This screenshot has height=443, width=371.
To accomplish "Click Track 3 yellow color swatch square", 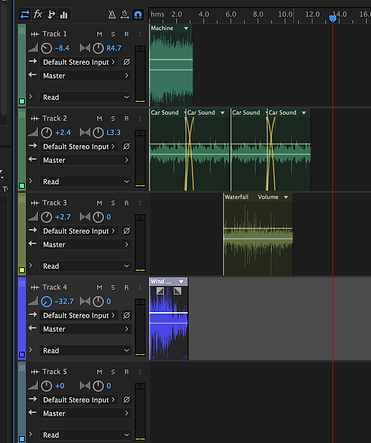I will pos(22,270).
